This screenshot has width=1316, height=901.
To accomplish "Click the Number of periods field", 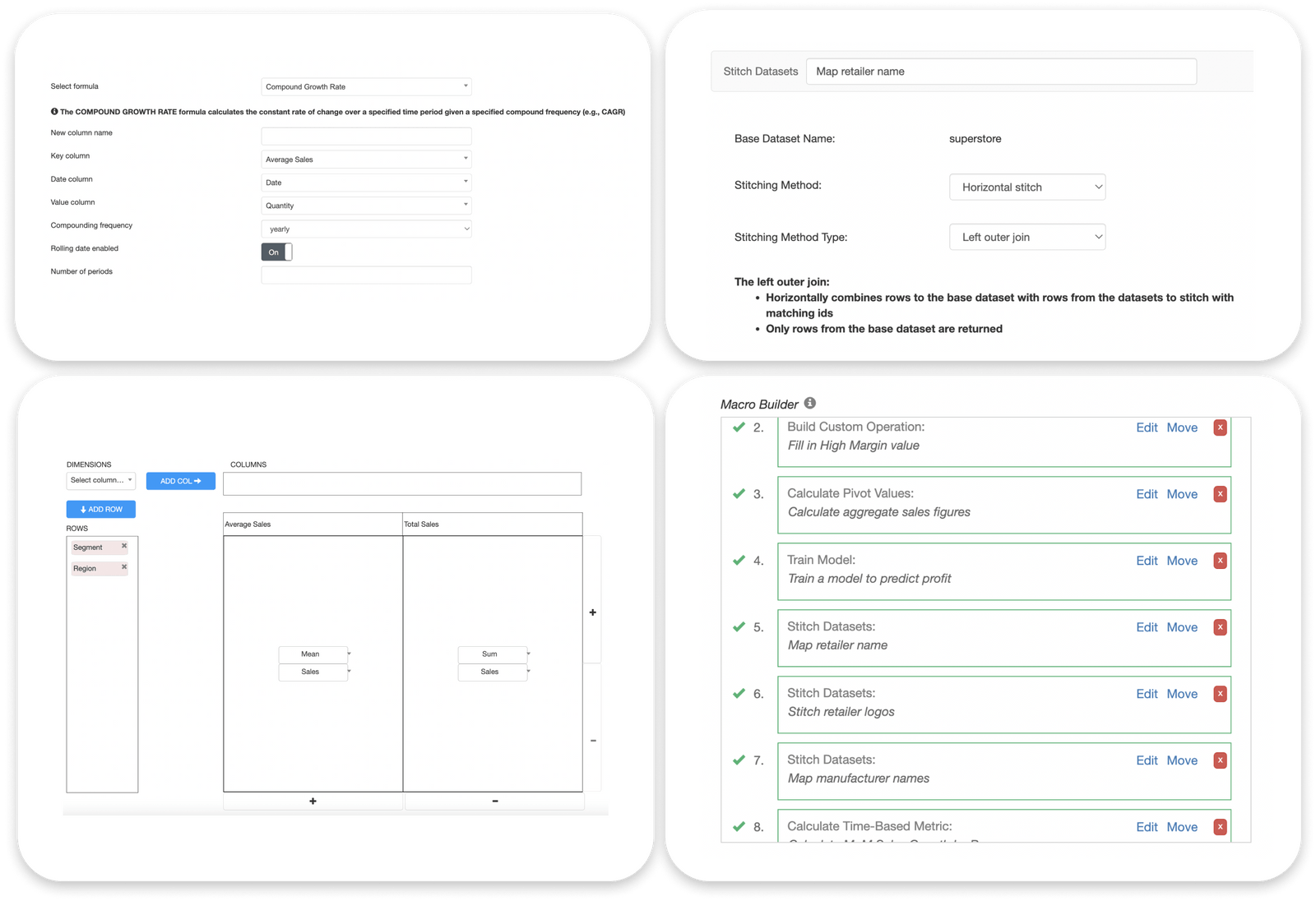I will click(366, 275).
